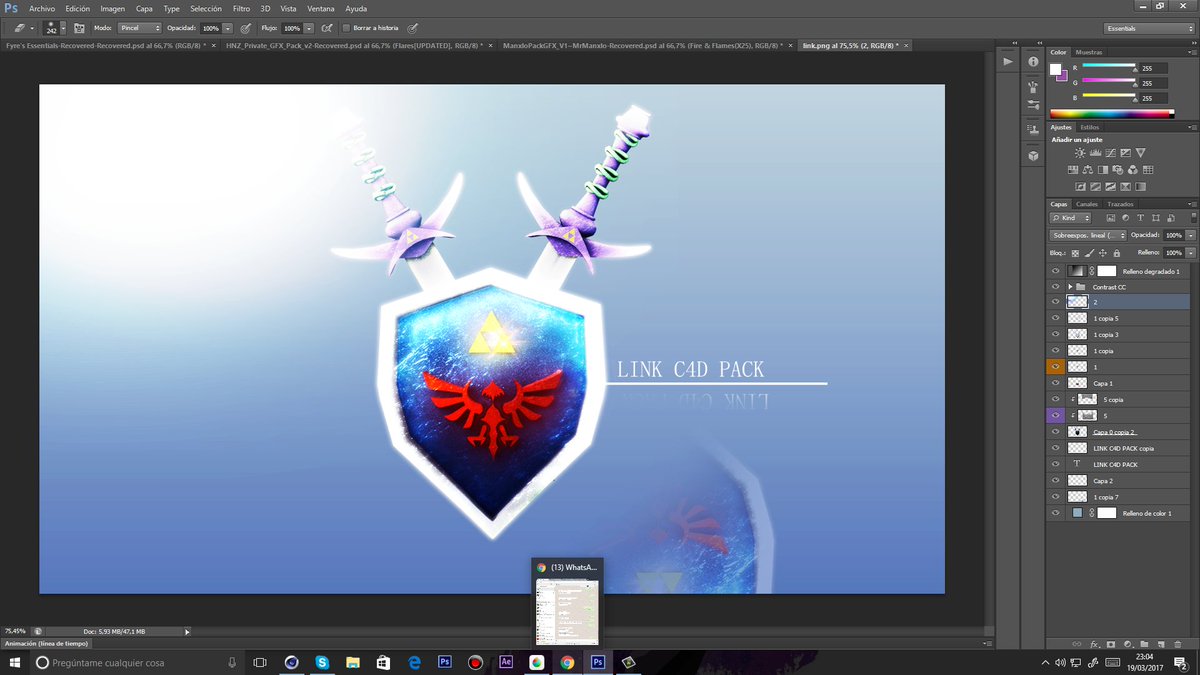Screen dimensions: 1200x675
Task: Add a Threshold adjustment
Action: click(x=1110, y=186)
